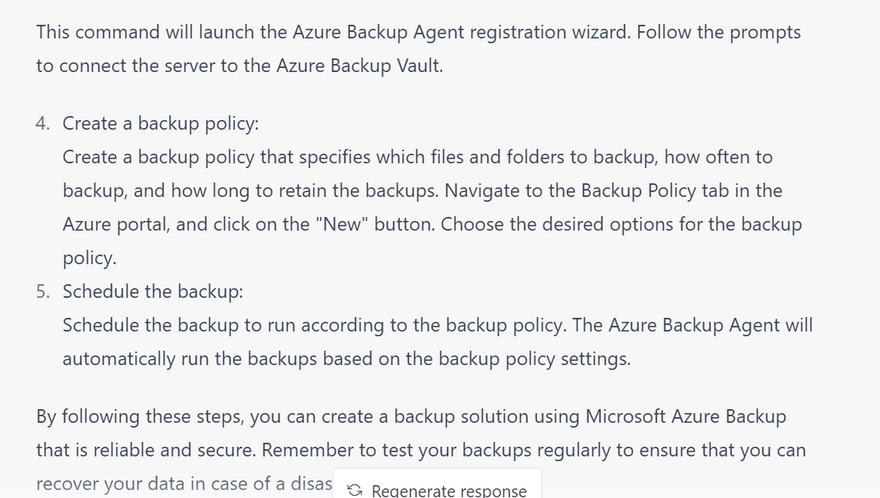Click the quoted "New" word in step 4
Screen dimensions: 880x498
click(403, 225)
